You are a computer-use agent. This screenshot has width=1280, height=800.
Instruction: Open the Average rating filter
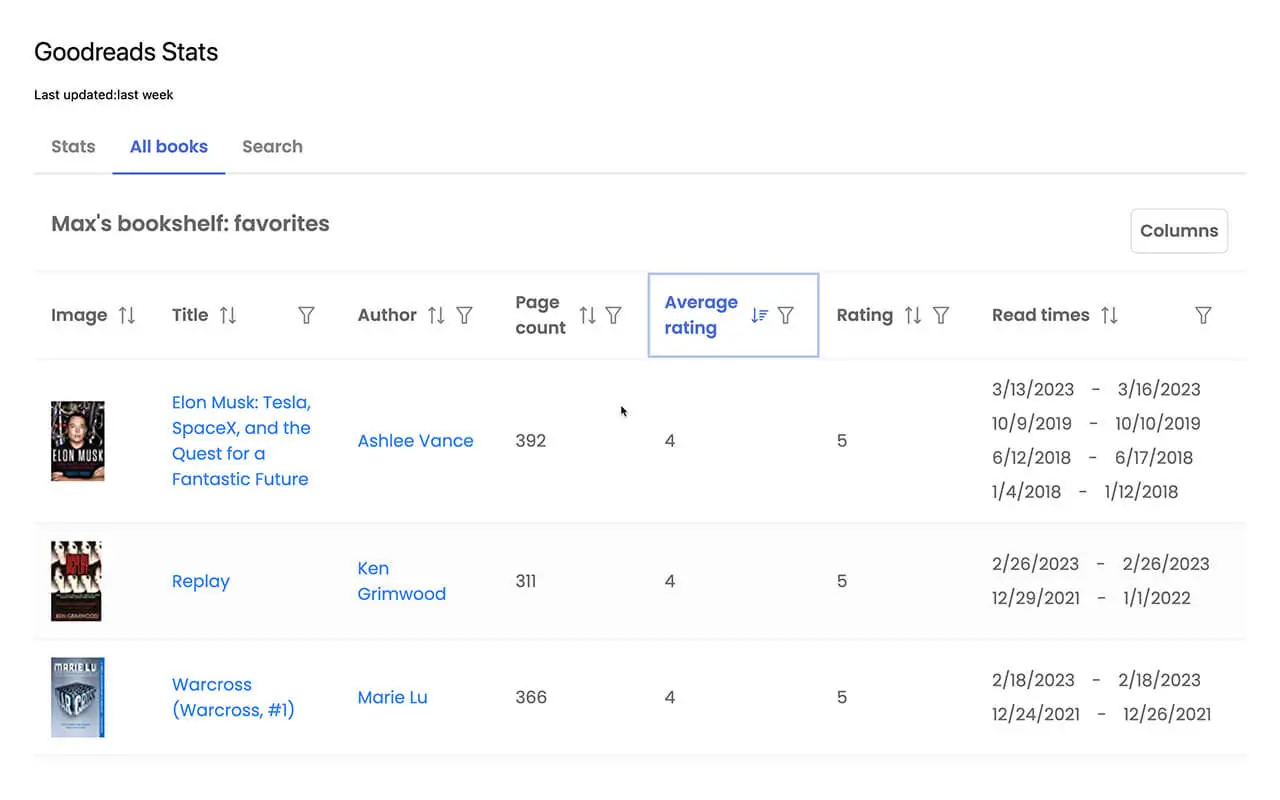786,316
